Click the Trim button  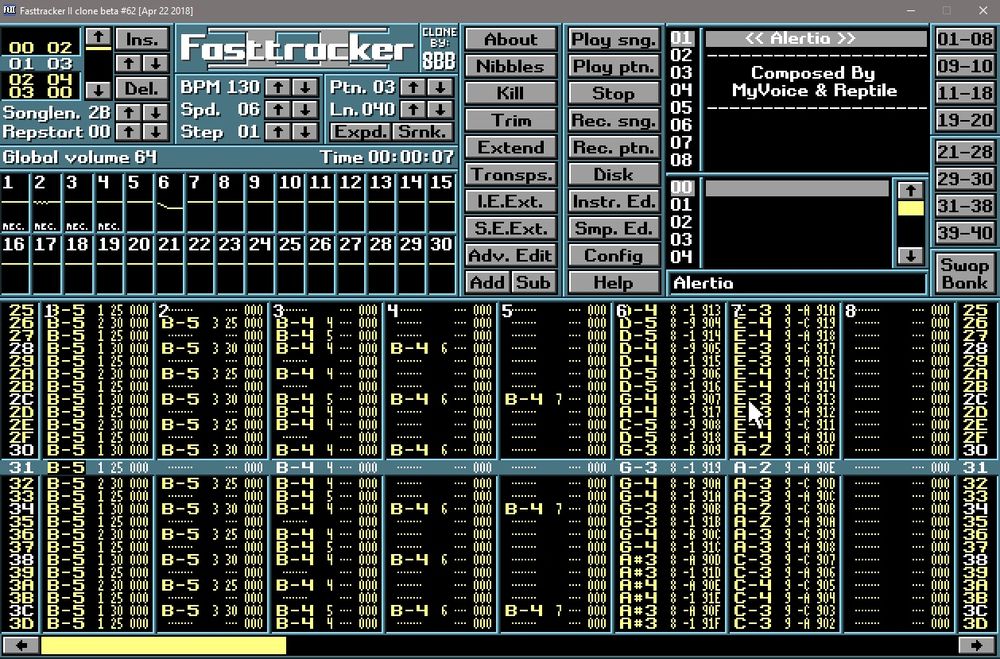[x=511, y=120]
